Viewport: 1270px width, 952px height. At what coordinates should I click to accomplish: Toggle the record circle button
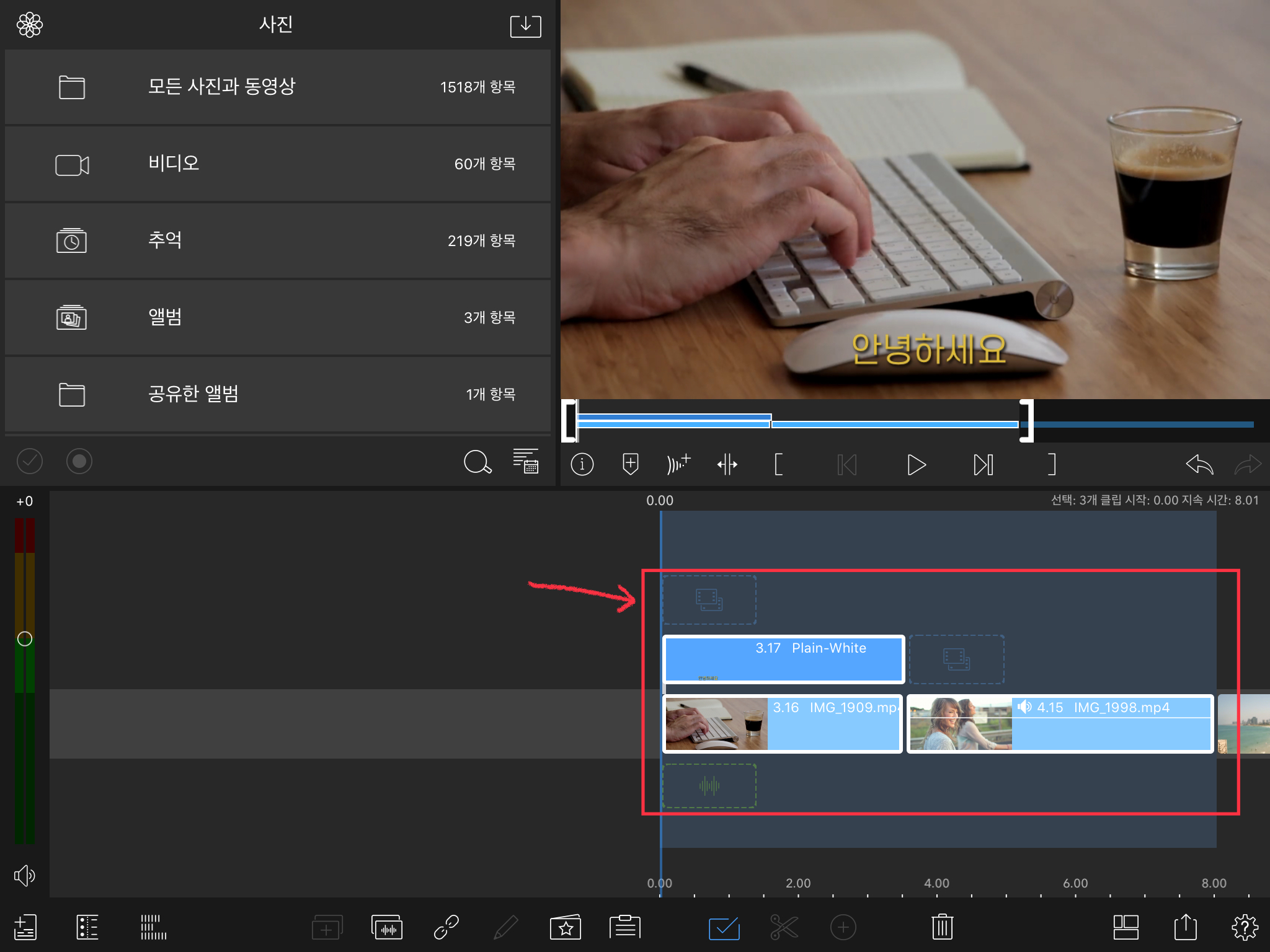click(x=79, y=461)
